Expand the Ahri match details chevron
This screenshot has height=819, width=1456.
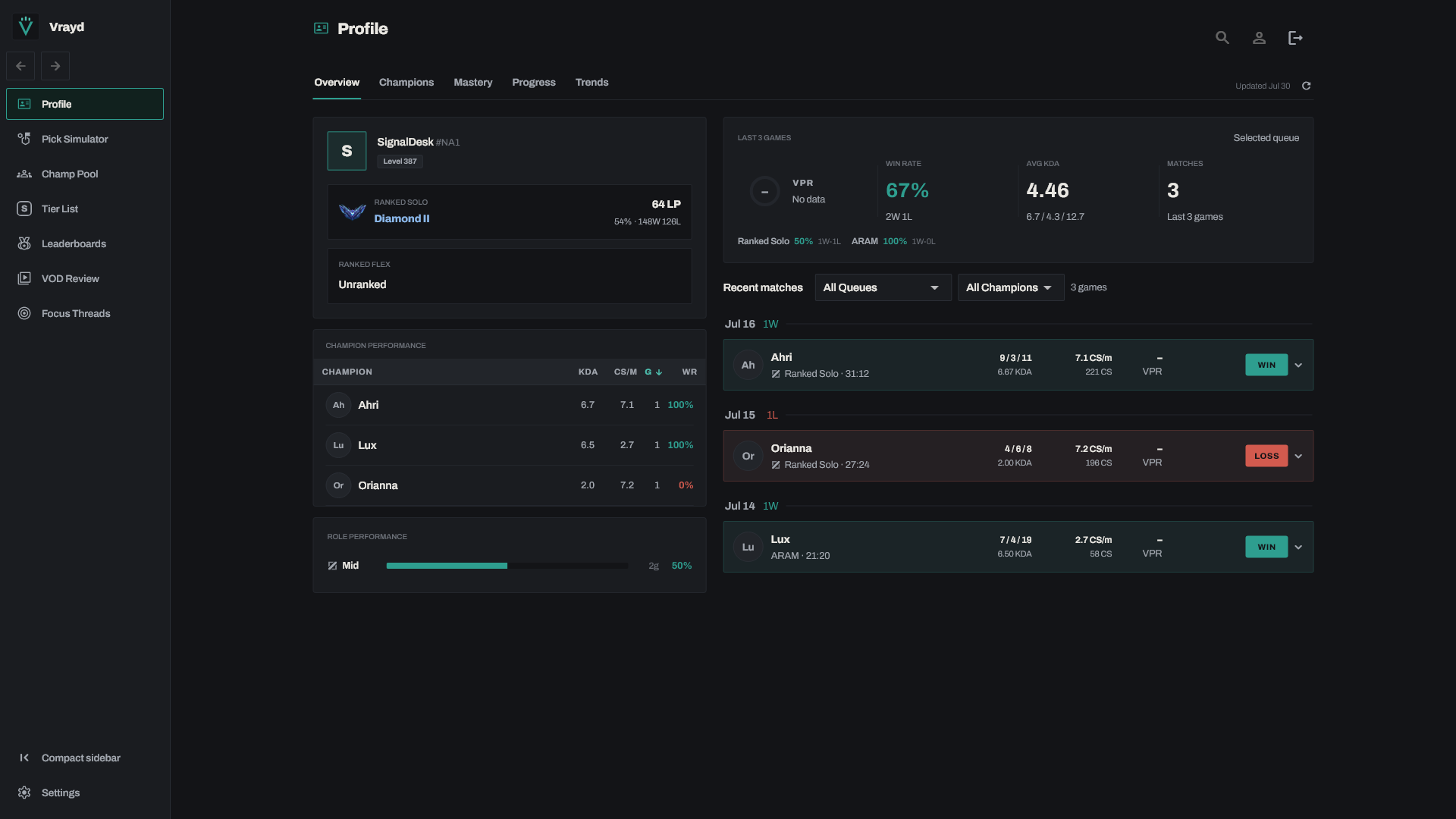coord(1298,365)
